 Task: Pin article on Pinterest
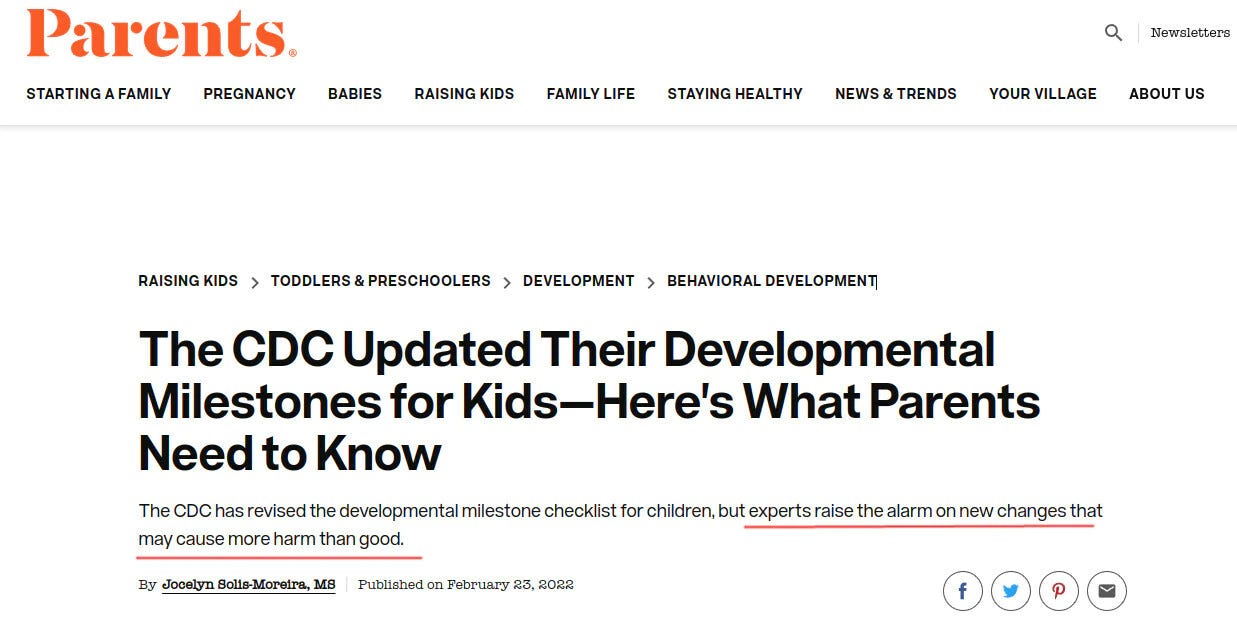(1058, 591)
